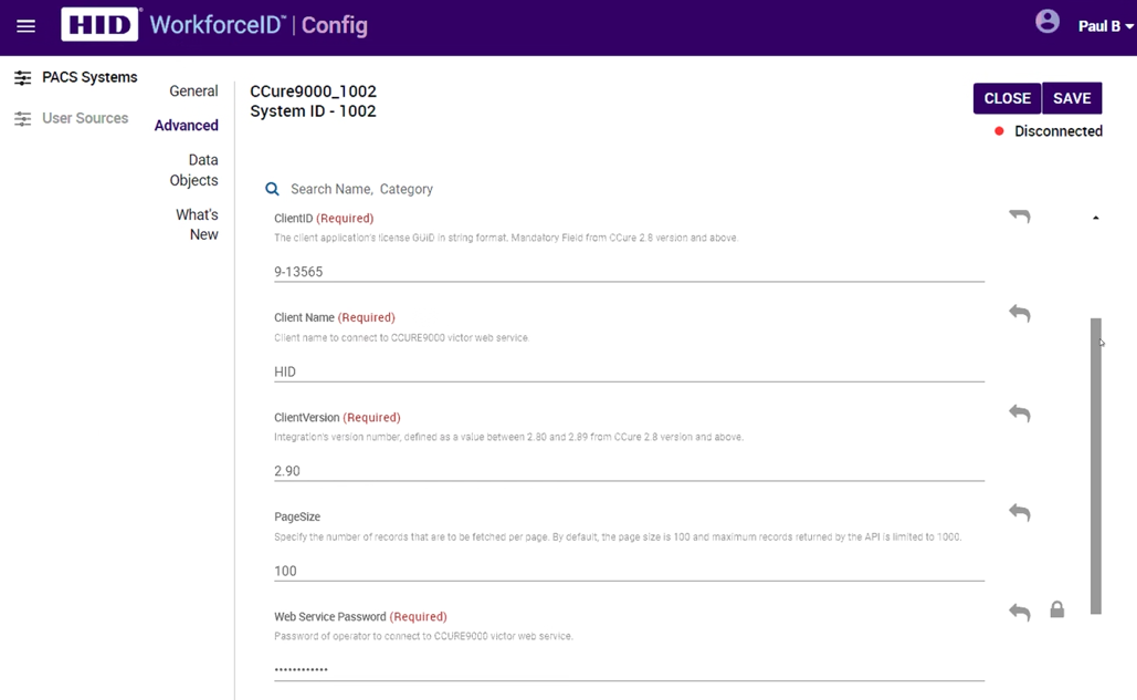This screenshot has width=1137, height=700.
Task: Reset Web Service Password with undo arrow
Action: pyautogui.click(x=1020, y=612)
